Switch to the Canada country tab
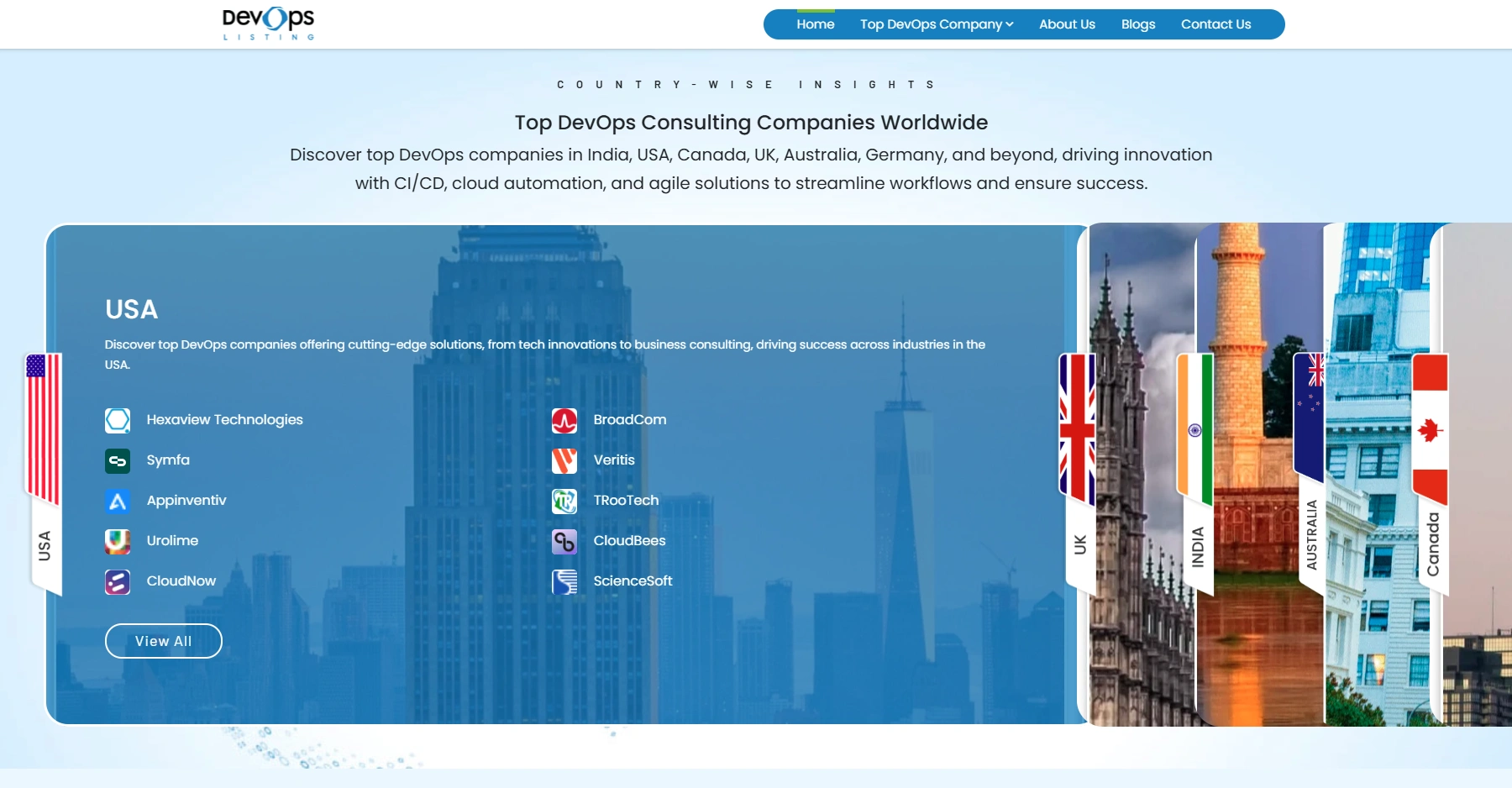This screenshot has width=1512, height=788. 1433,544
